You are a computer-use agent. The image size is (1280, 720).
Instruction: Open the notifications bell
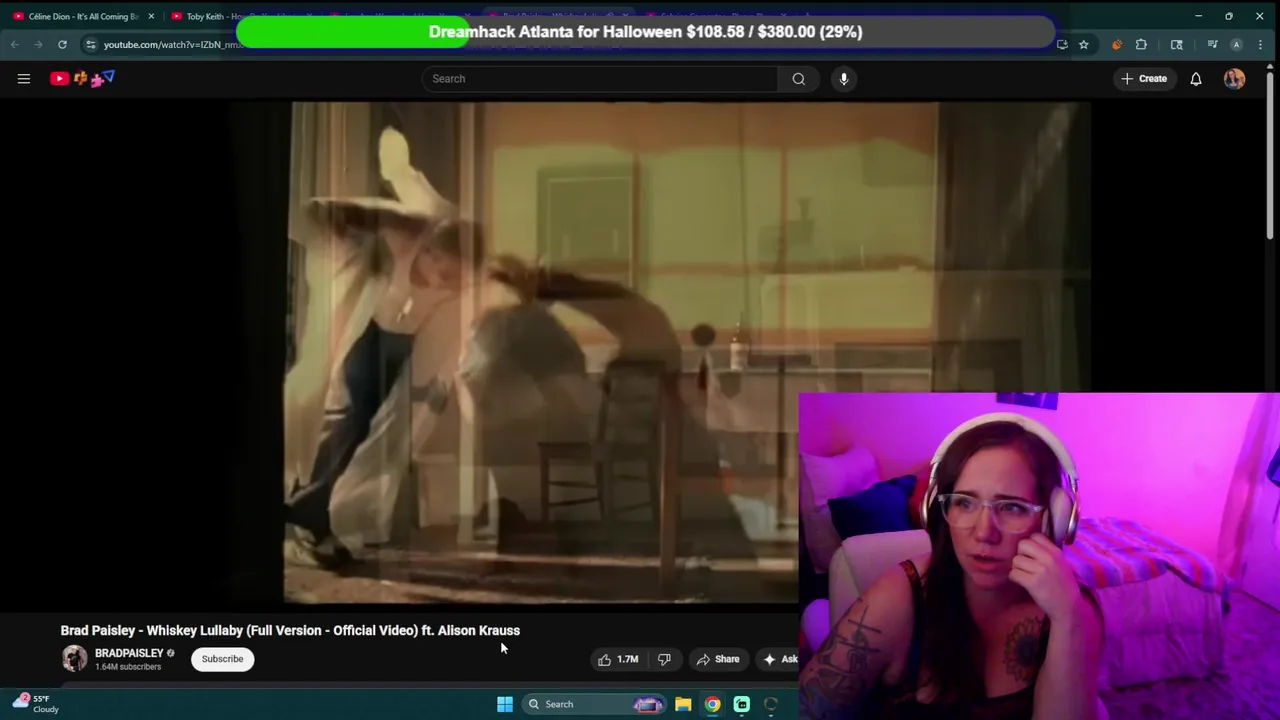click(x=1196, y=79)
